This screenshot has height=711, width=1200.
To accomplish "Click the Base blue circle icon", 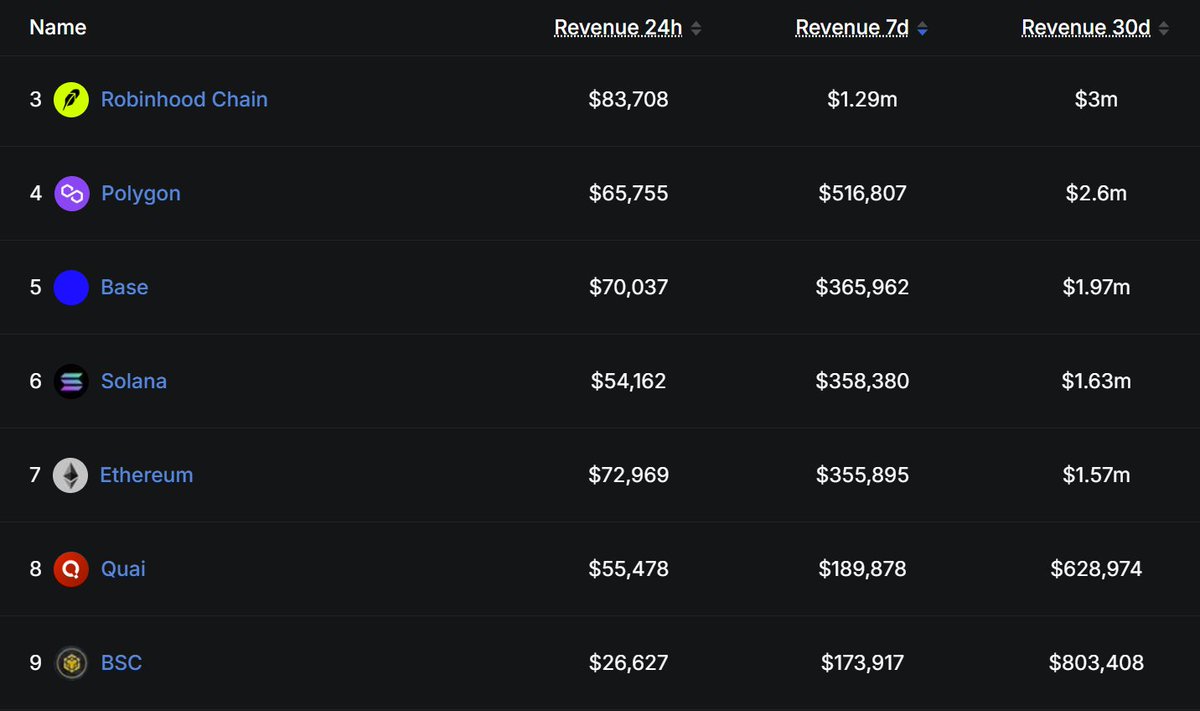I will (71, 288).
